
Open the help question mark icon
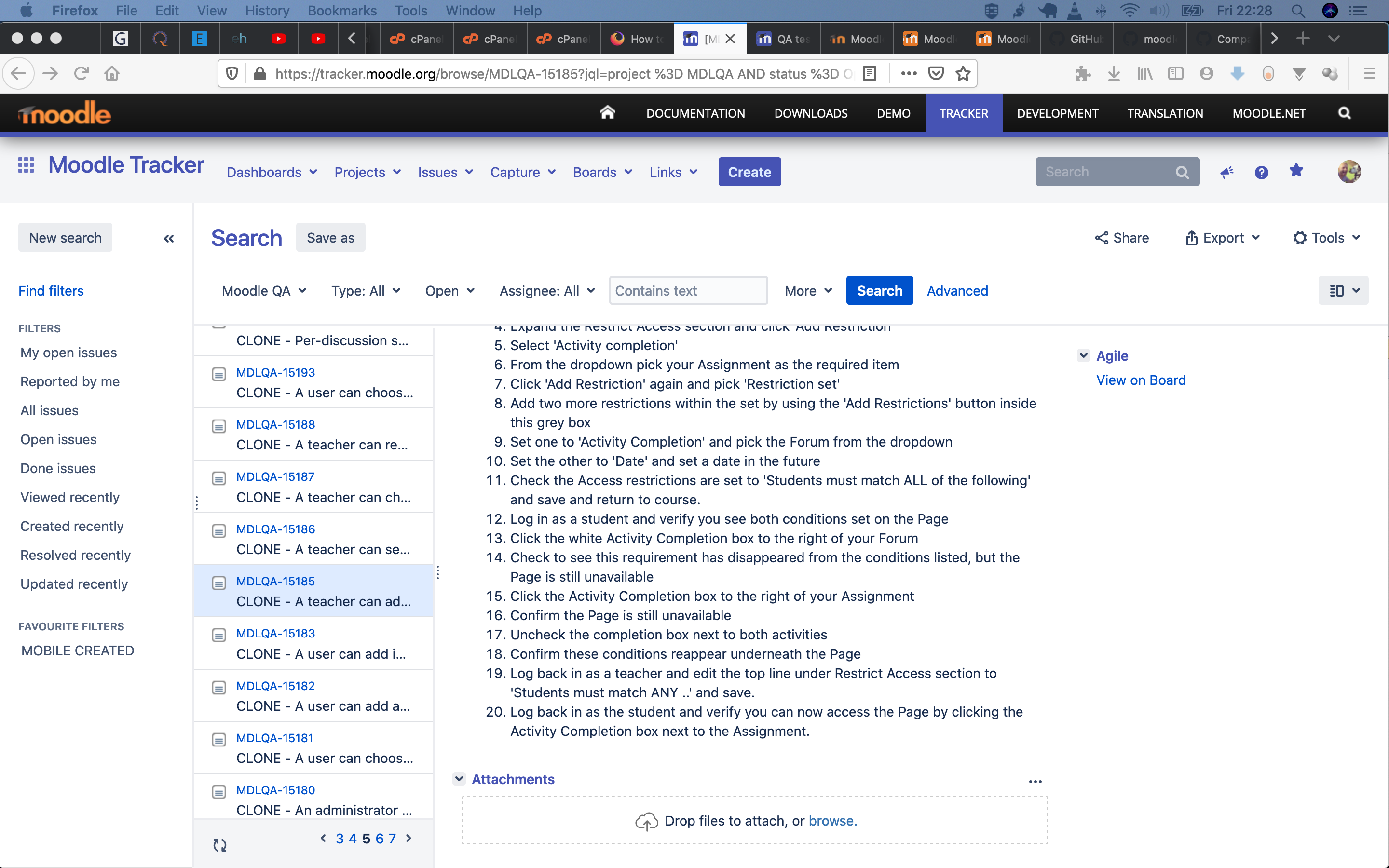point(1261,172)
